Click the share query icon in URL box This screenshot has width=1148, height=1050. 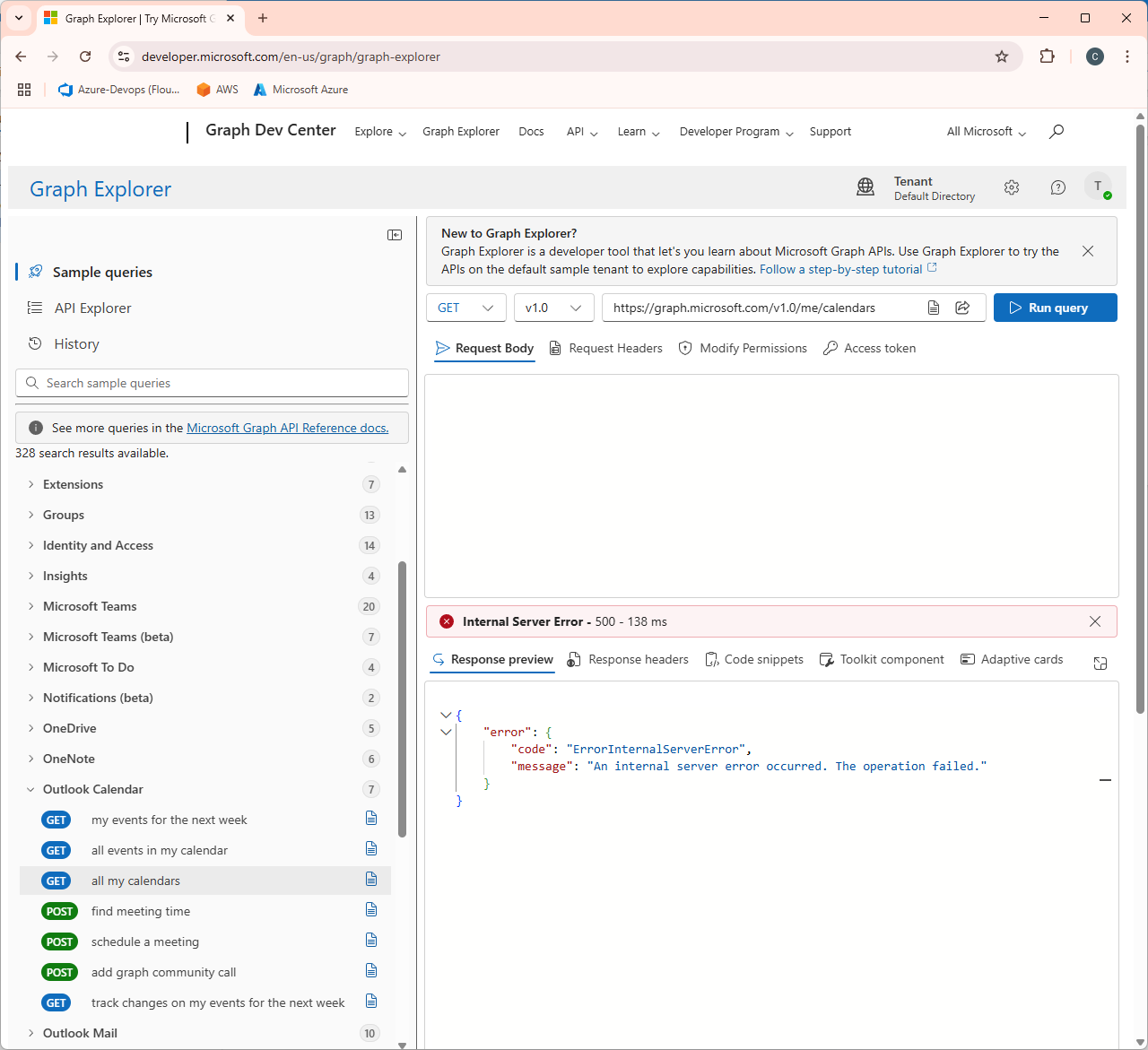pyautogui.click(x=962, y=308)
